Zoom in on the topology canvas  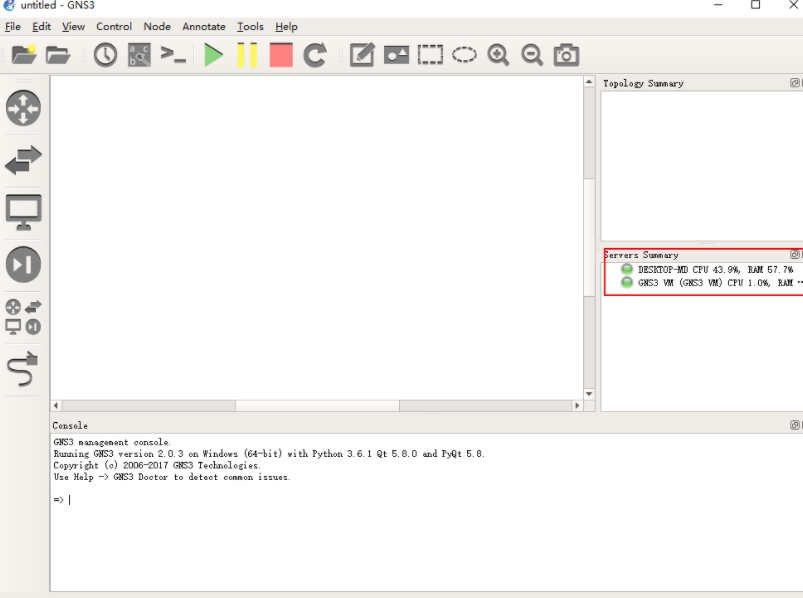(x=498, y=55)
